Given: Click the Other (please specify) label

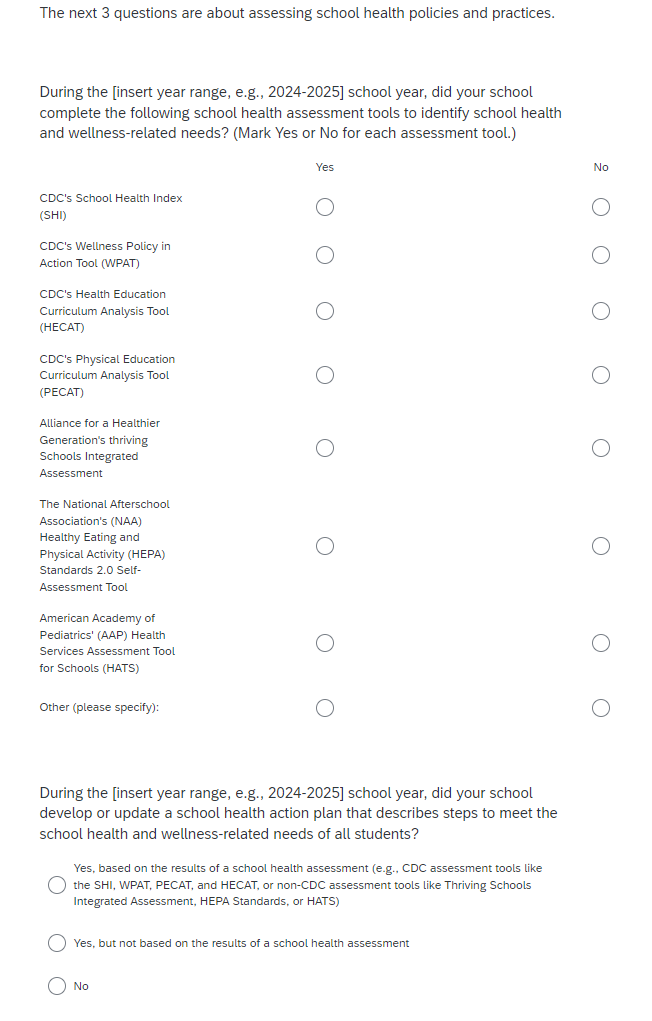Looking at the screenshot, I should (99, 708).
